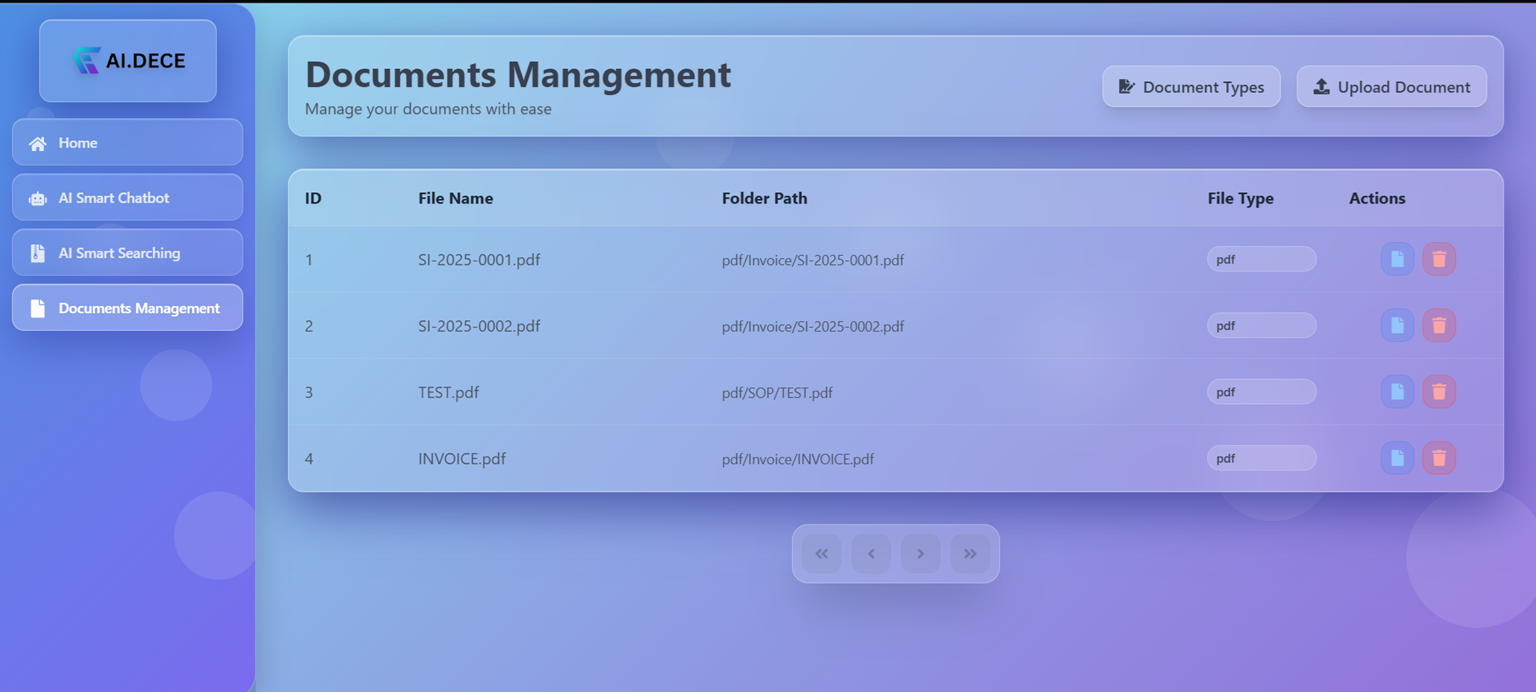The width and height of the screenshot is (1536, 692).
Task: Open AI Smart Chatbot in the sidebar
Action: (x=127, y=198)
